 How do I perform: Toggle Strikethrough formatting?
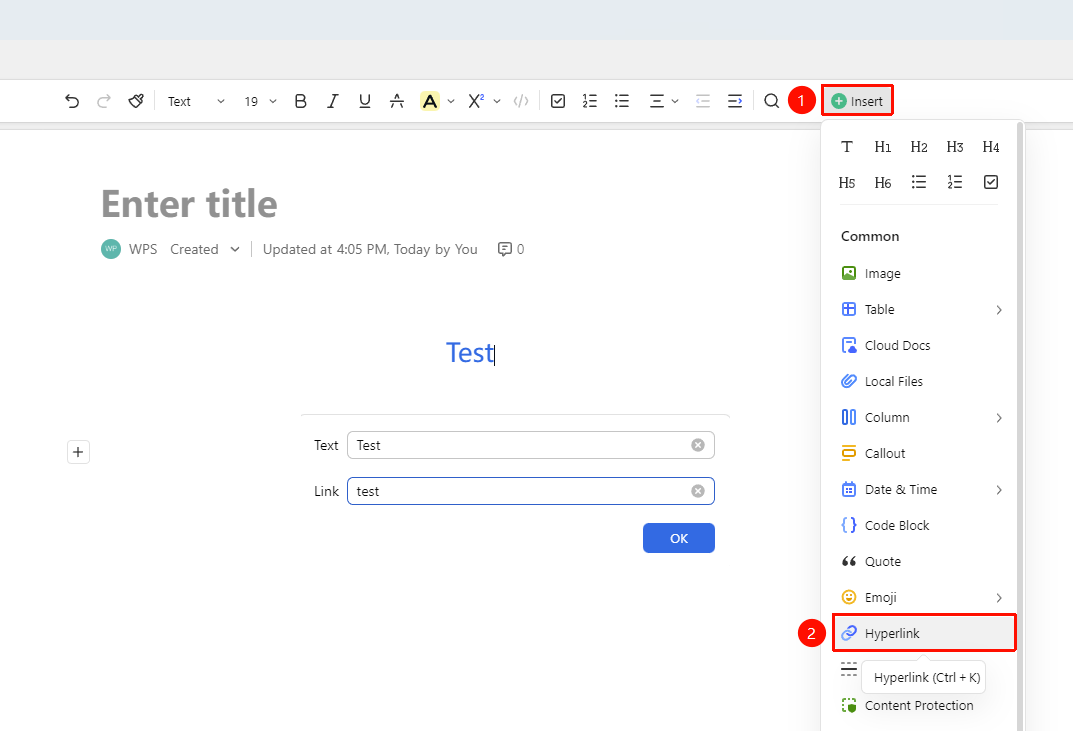[397, 101]
